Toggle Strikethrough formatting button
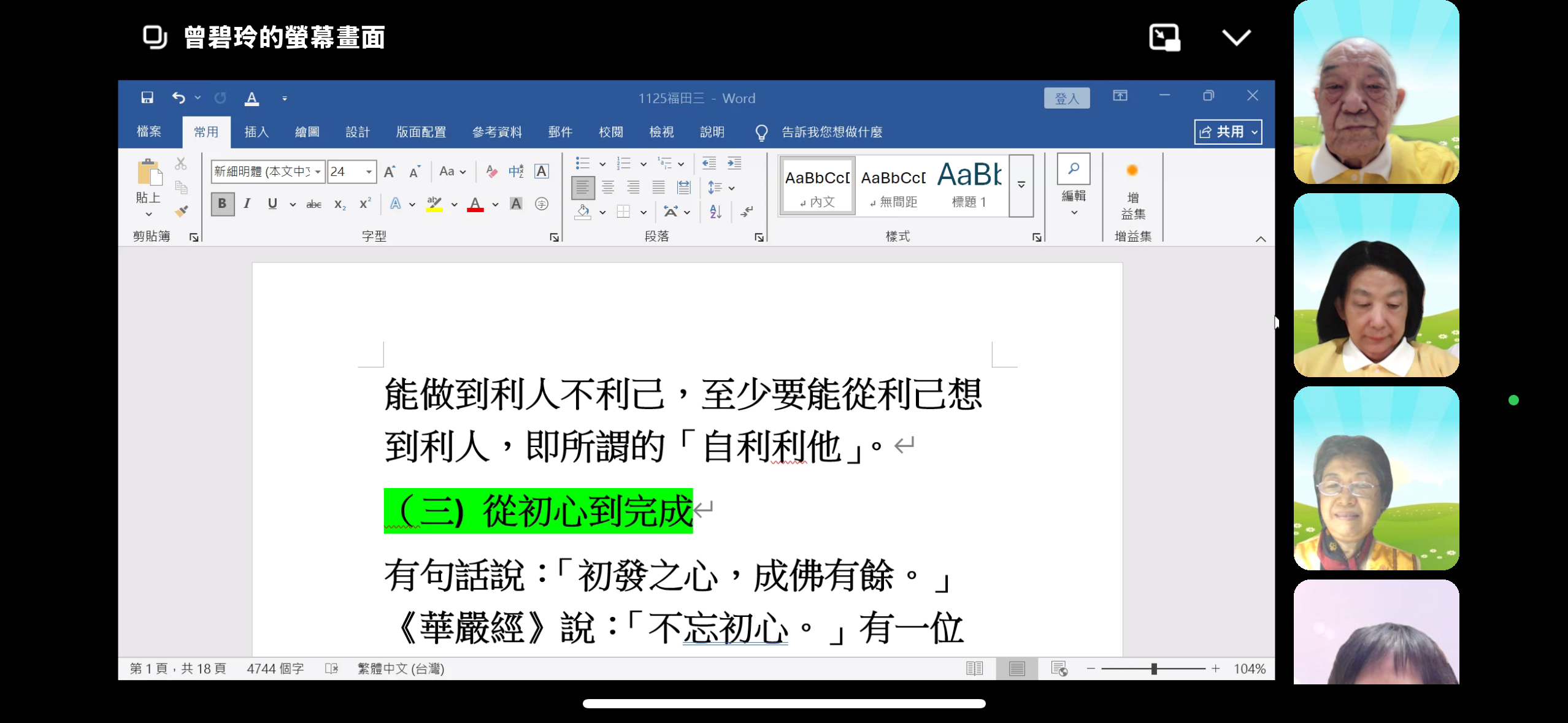 tap(313, 204)
